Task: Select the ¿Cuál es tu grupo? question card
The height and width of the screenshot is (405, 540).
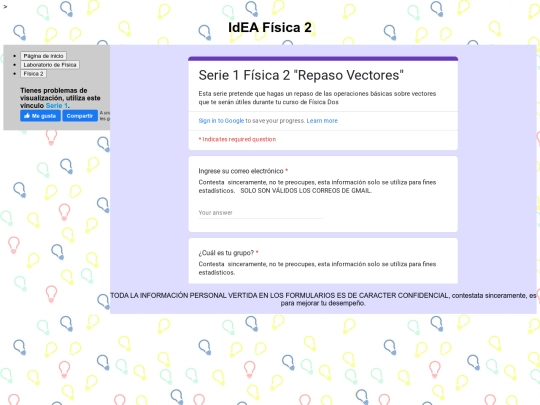Action: pos(323,261)
